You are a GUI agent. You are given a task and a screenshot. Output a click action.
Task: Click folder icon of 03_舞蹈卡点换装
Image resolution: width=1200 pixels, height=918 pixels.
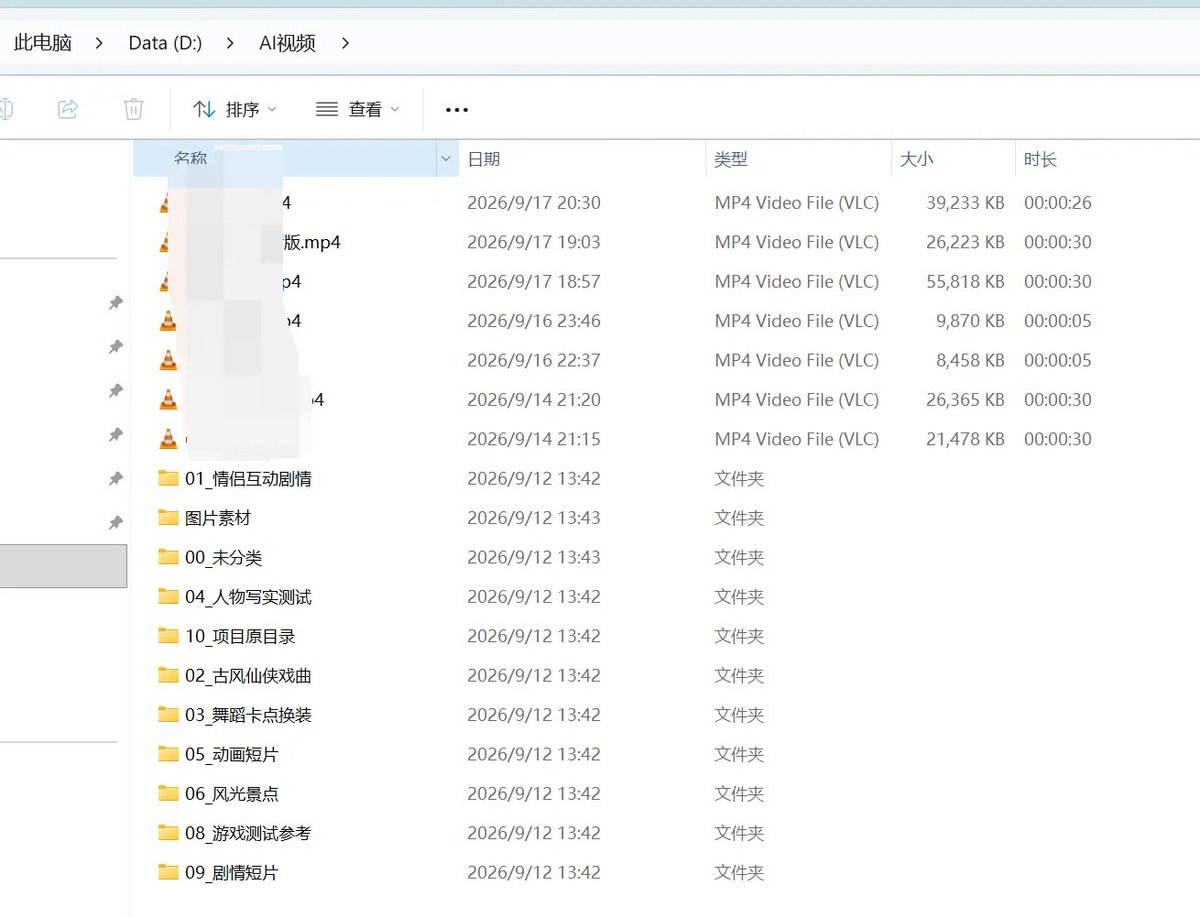[x=168, y=714]
